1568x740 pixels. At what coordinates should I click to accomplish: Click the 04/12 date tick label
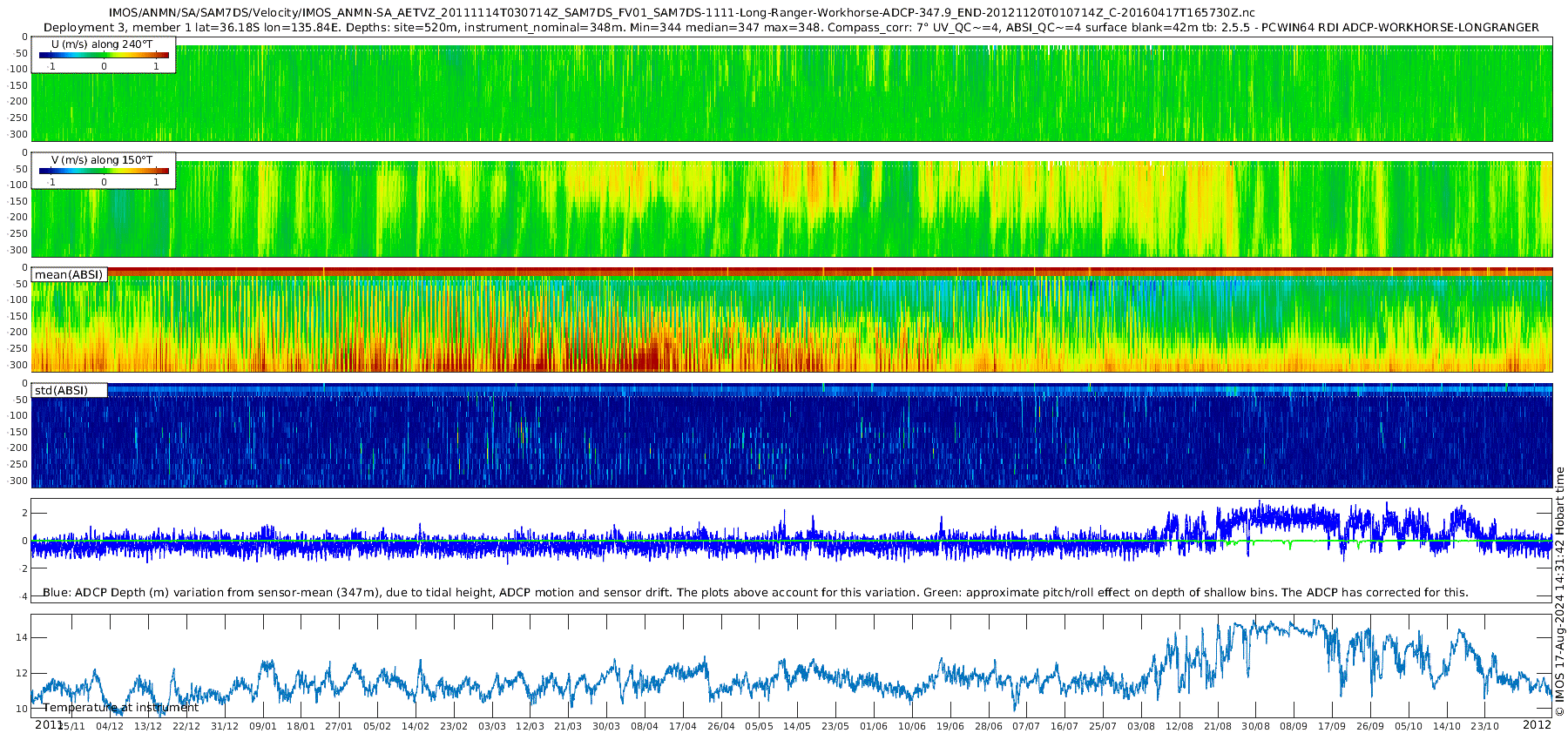(x=109, y=726)
